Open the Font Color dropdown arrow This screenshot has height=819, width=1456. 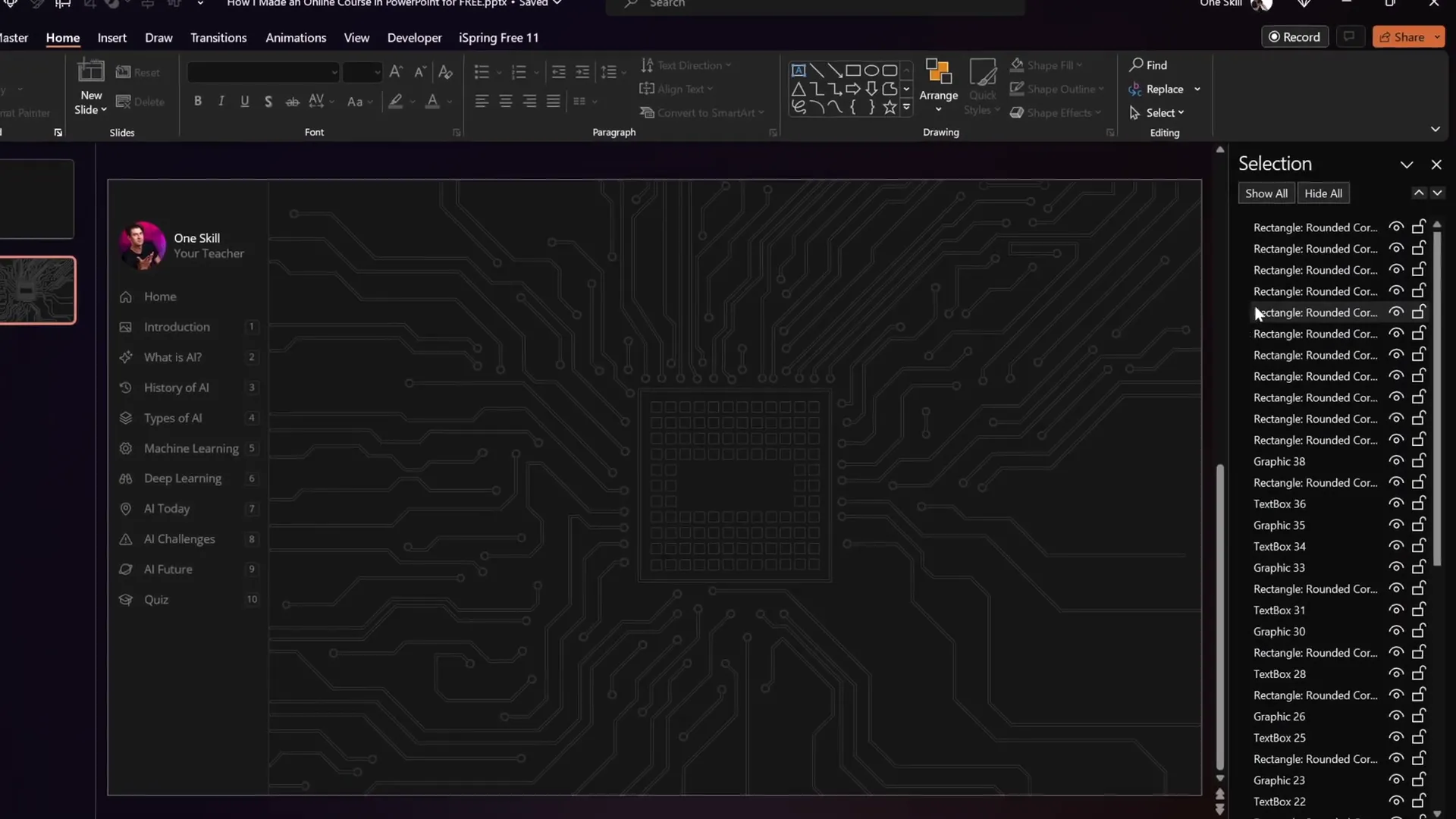[x=447, y=101]
